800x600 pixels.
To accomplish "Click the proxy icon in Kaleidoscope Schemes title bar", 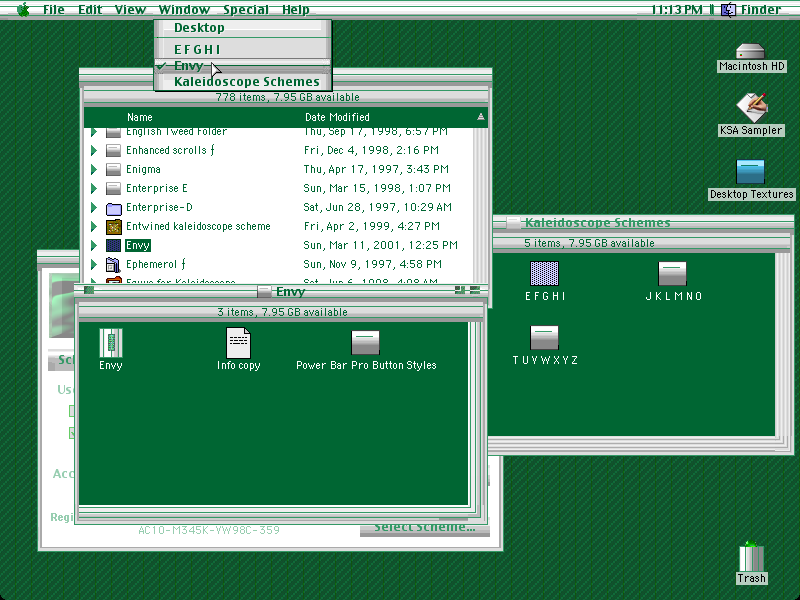I will [513, 222].
